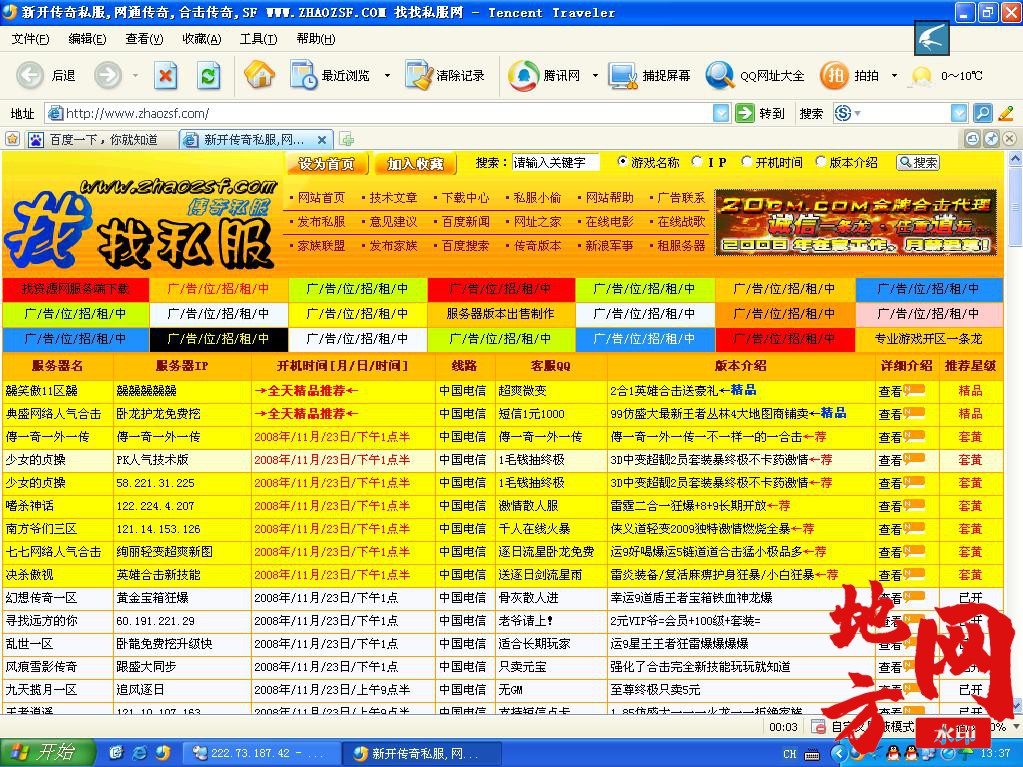The width and height of the screenshot is (1023, 767).
Task: Click the Back arrow icon
Action: point(30,76)
